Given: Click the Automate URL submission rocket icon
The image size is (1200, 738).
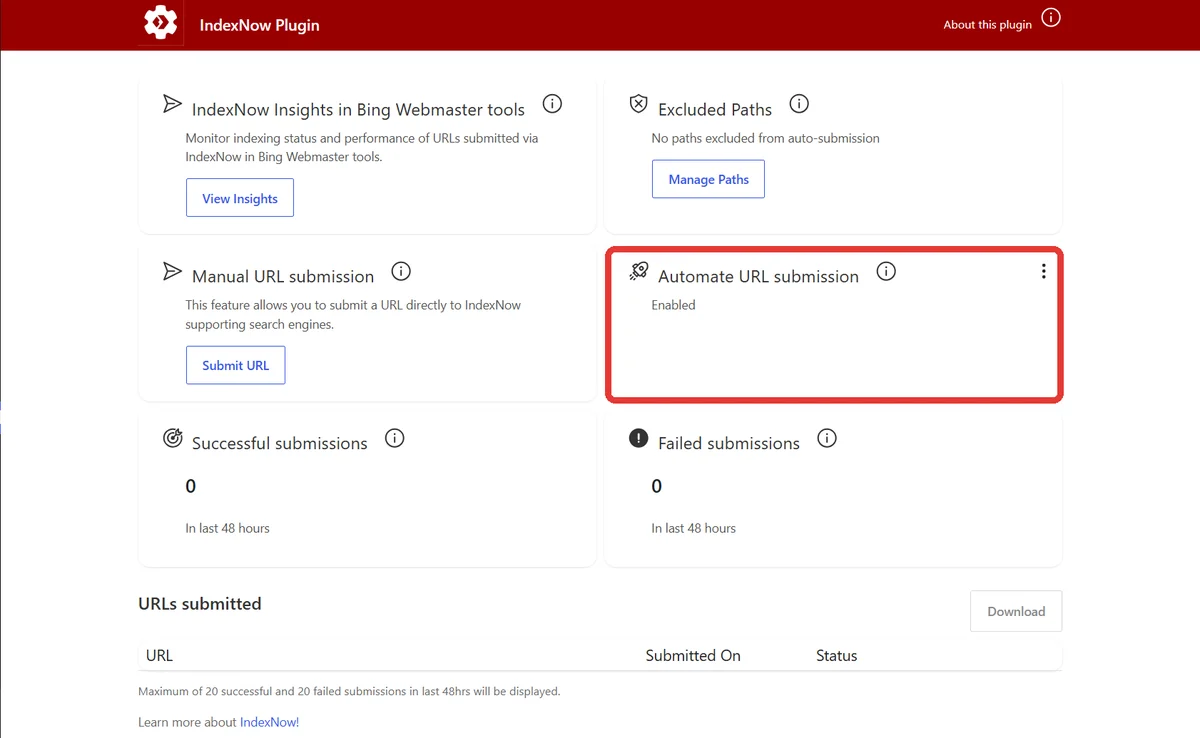Looking at the screenshot, I should pos(638,271).
